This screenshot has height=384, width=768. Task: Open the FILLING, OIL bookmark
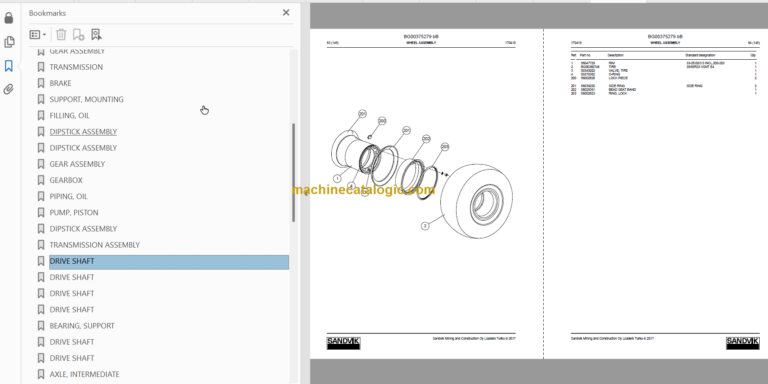tap(69, 116)
